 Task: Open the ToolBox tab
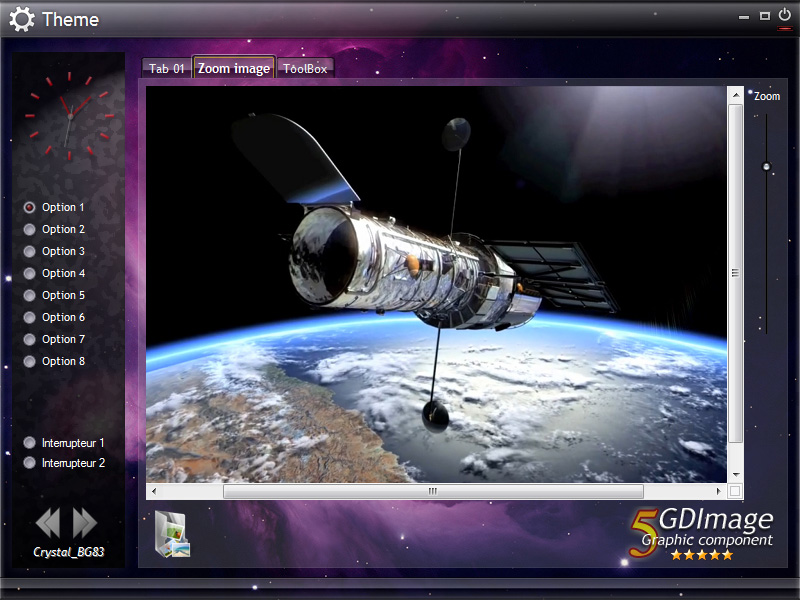coord(305,68)
